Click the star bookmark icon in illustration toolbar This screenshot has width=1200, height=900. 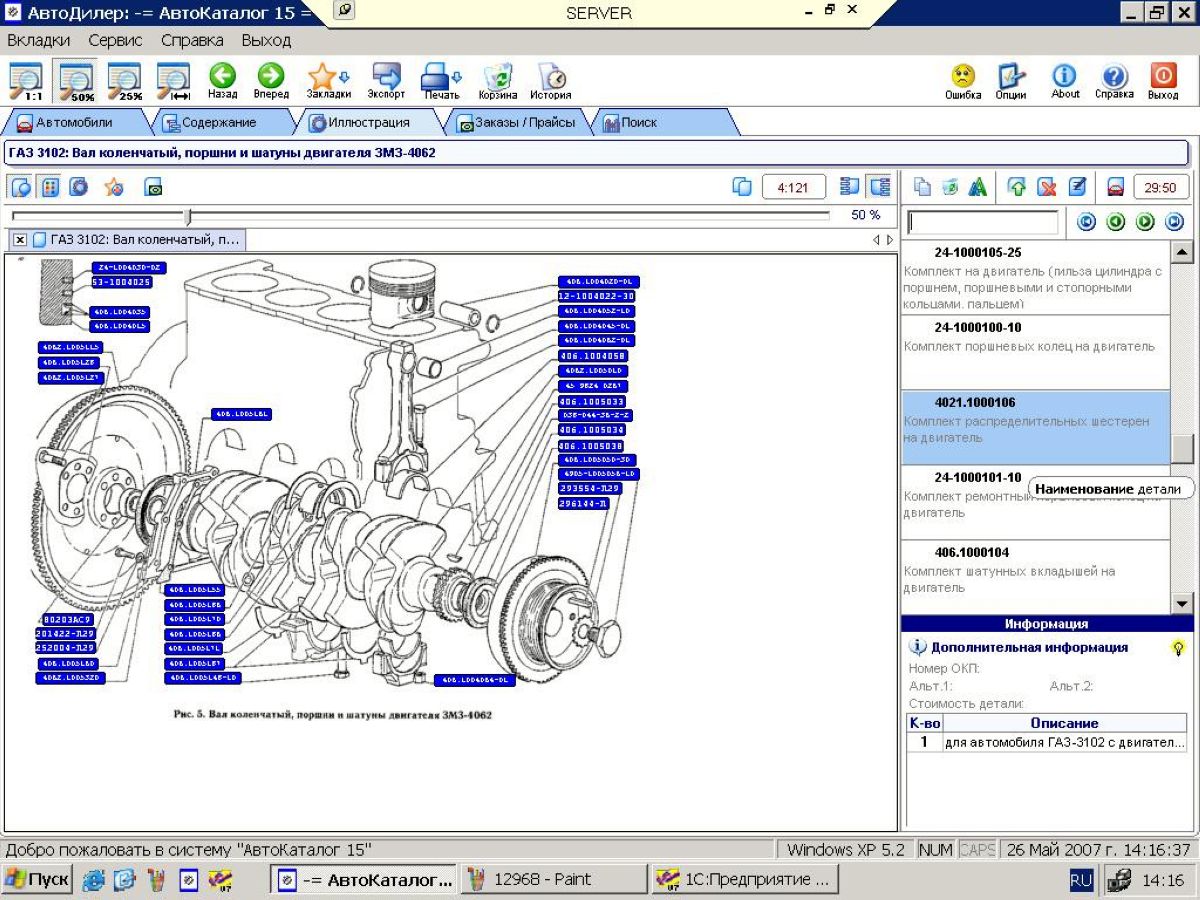113,187
